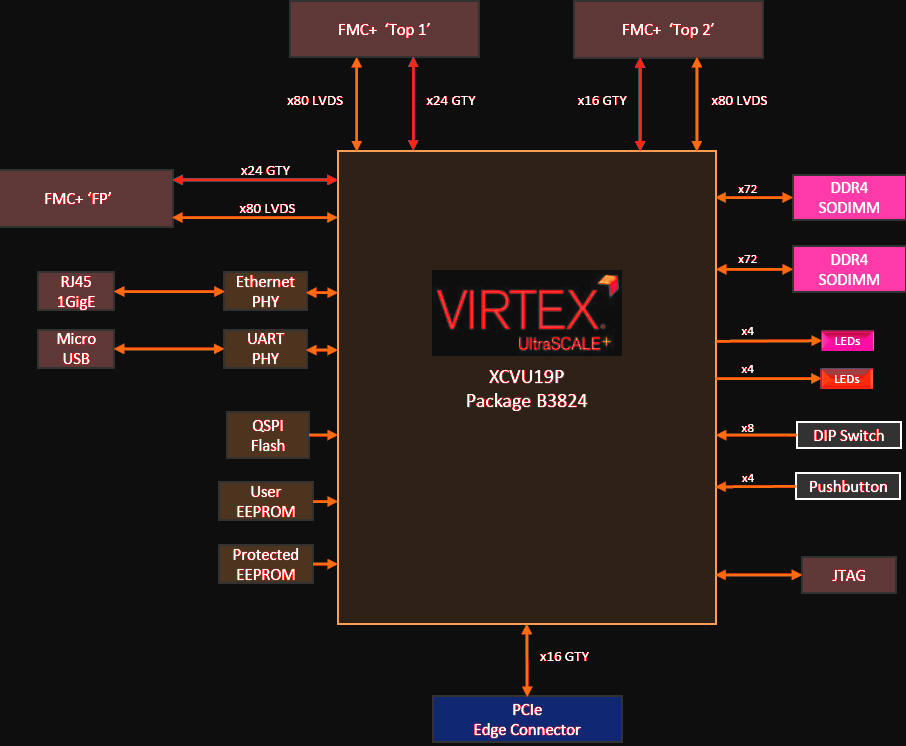This screenshot has width=906, height=746.
Task: Click x16 GTY label under FMC+ Top 2
Action: 602,101
